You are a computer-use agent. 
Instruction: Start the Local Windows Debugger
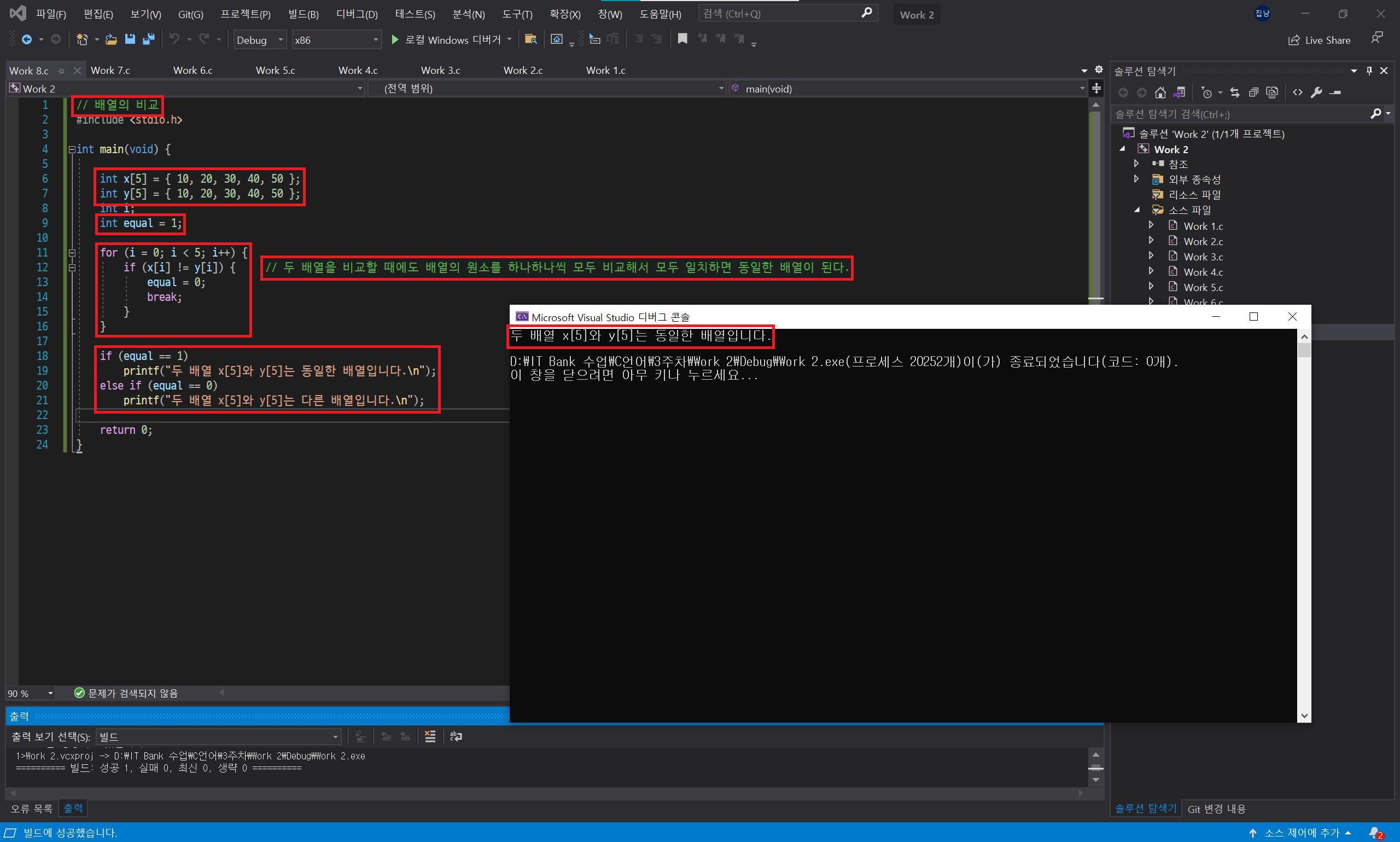click(x=395, y=40)
